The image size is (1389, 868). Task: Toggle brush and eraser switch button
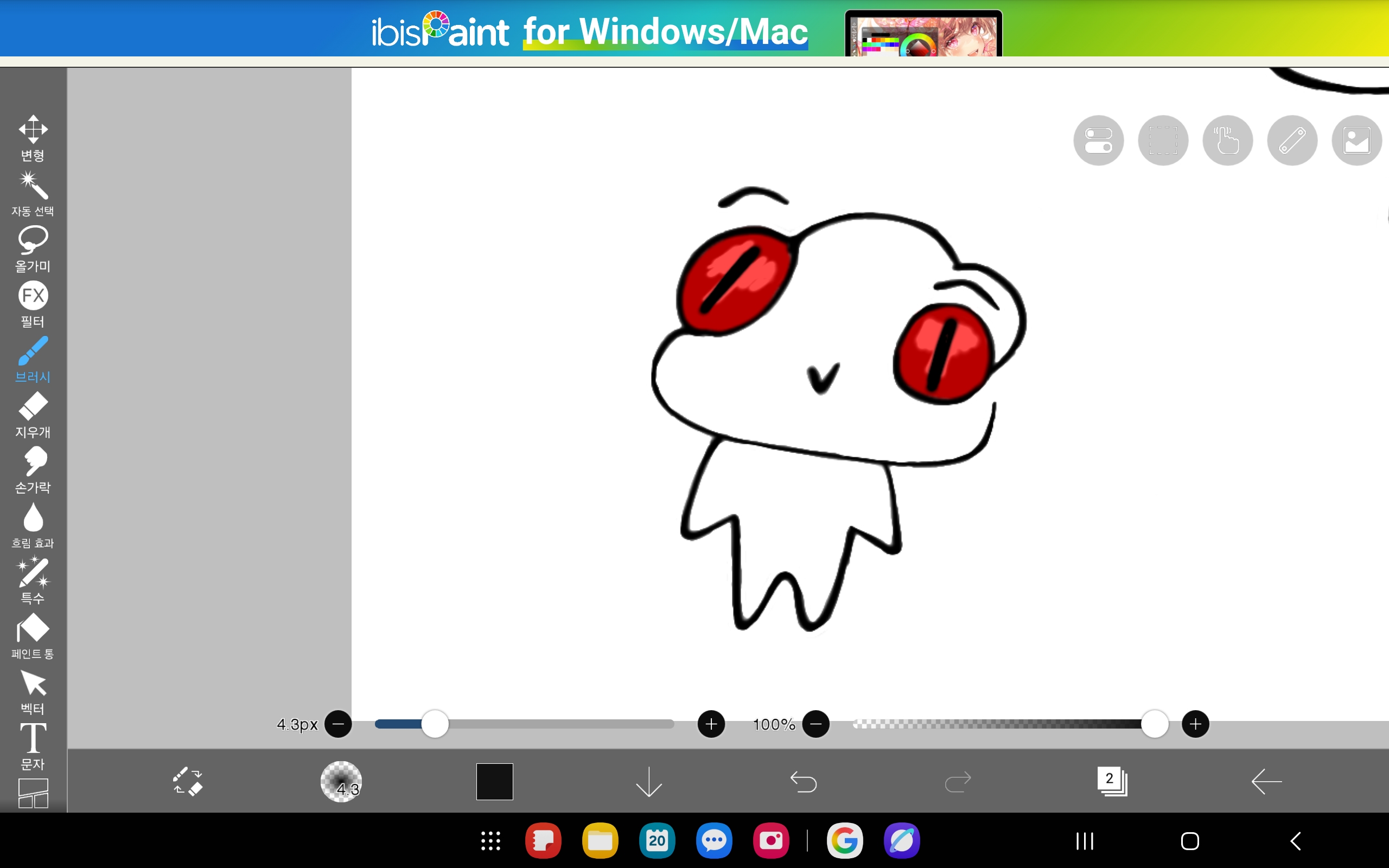coord(188,781)
